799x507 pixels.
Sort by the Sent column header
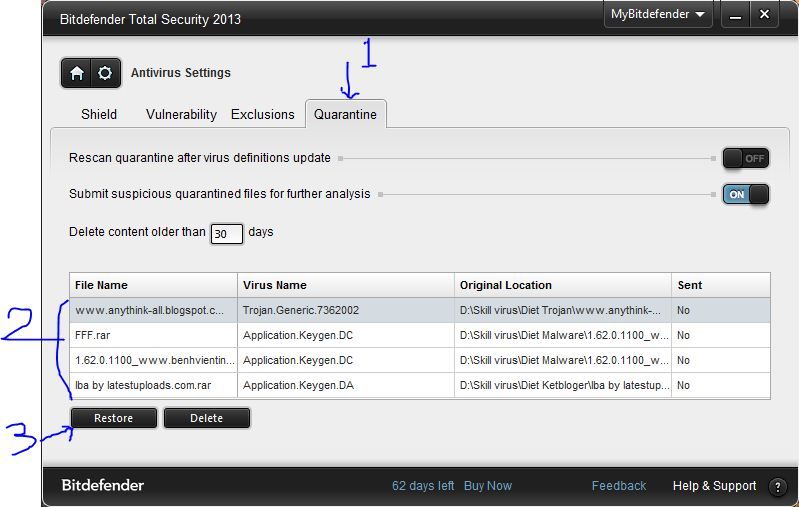coord(721,285)
